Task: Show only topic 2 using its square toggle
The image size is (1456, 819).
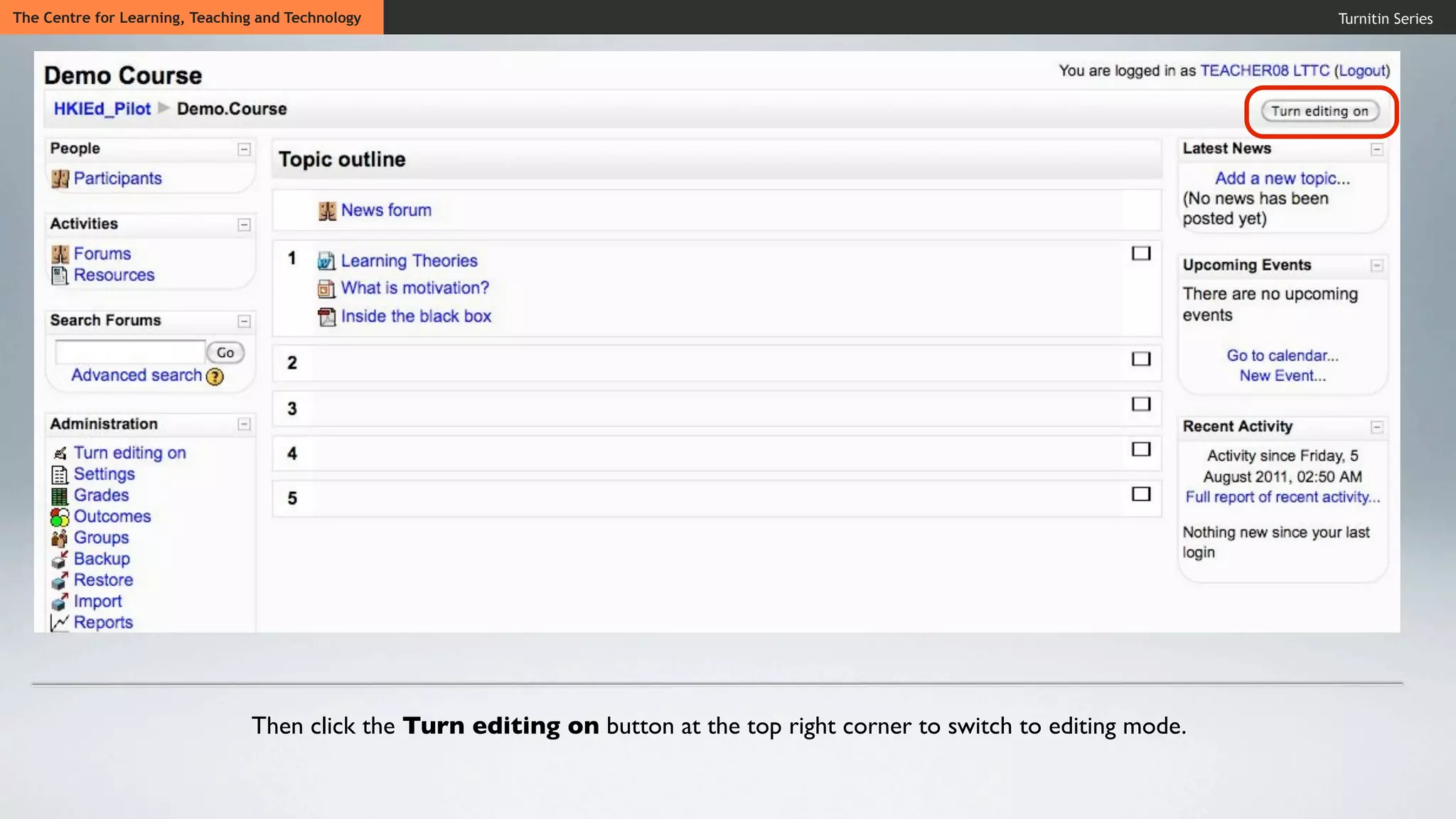Action: click(x=1141, y=359)
